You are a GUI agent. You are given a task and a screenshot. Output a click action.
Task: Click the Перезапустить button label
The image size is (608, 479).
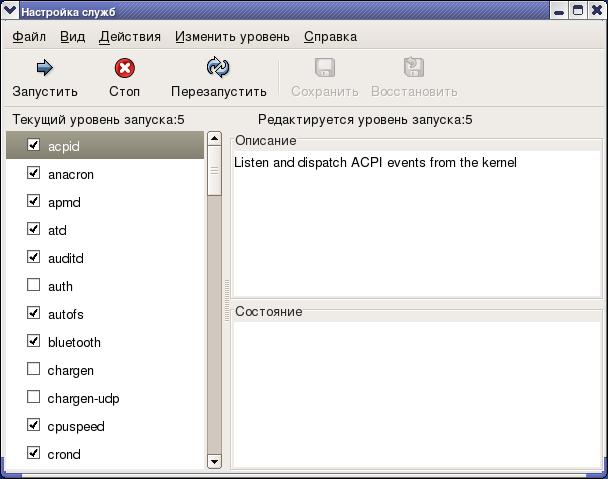218,92
